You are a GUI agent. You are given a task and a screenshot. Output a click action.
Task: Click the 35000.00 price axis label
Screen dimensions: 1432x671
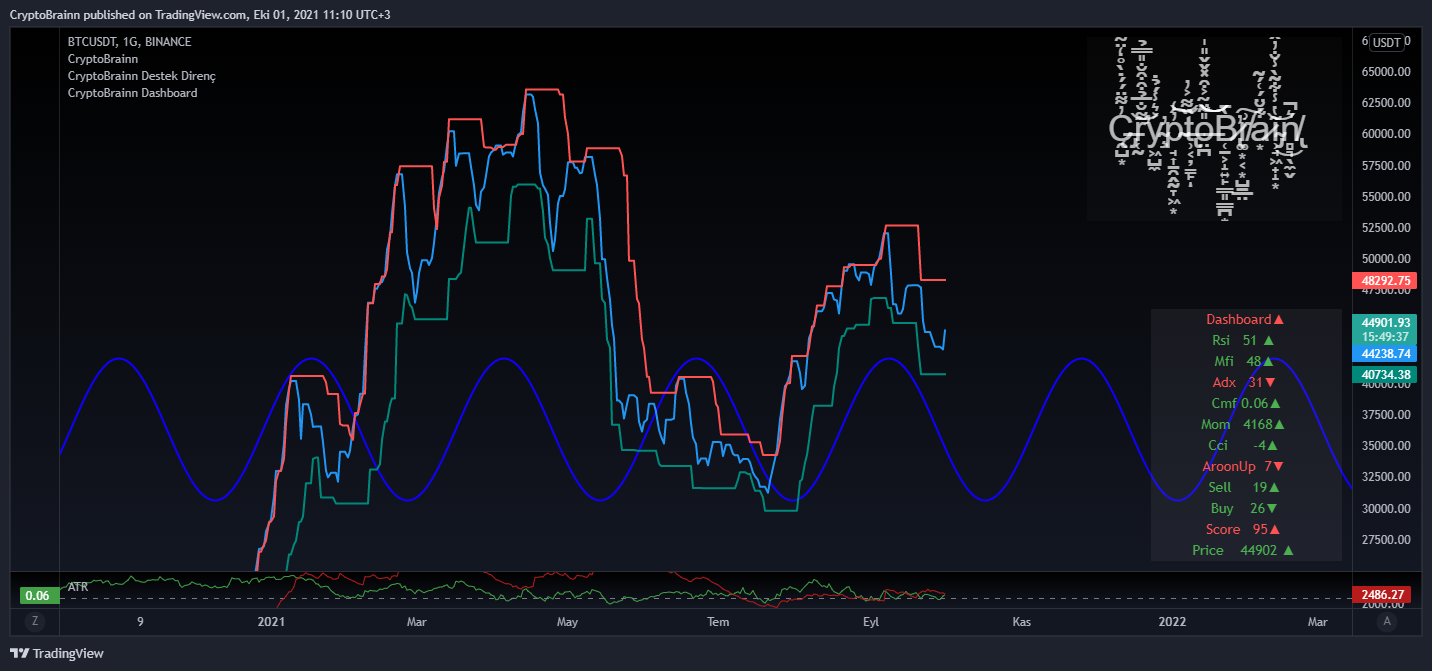[x=1386, y=446]
